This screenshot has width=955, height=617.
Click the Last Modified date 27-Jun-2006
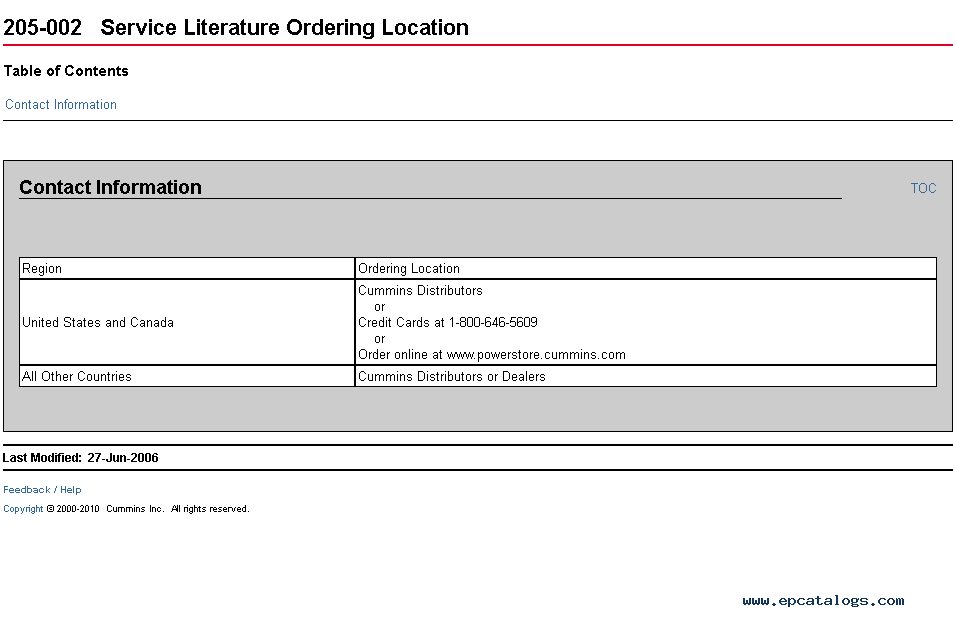[x=123, y=458]
